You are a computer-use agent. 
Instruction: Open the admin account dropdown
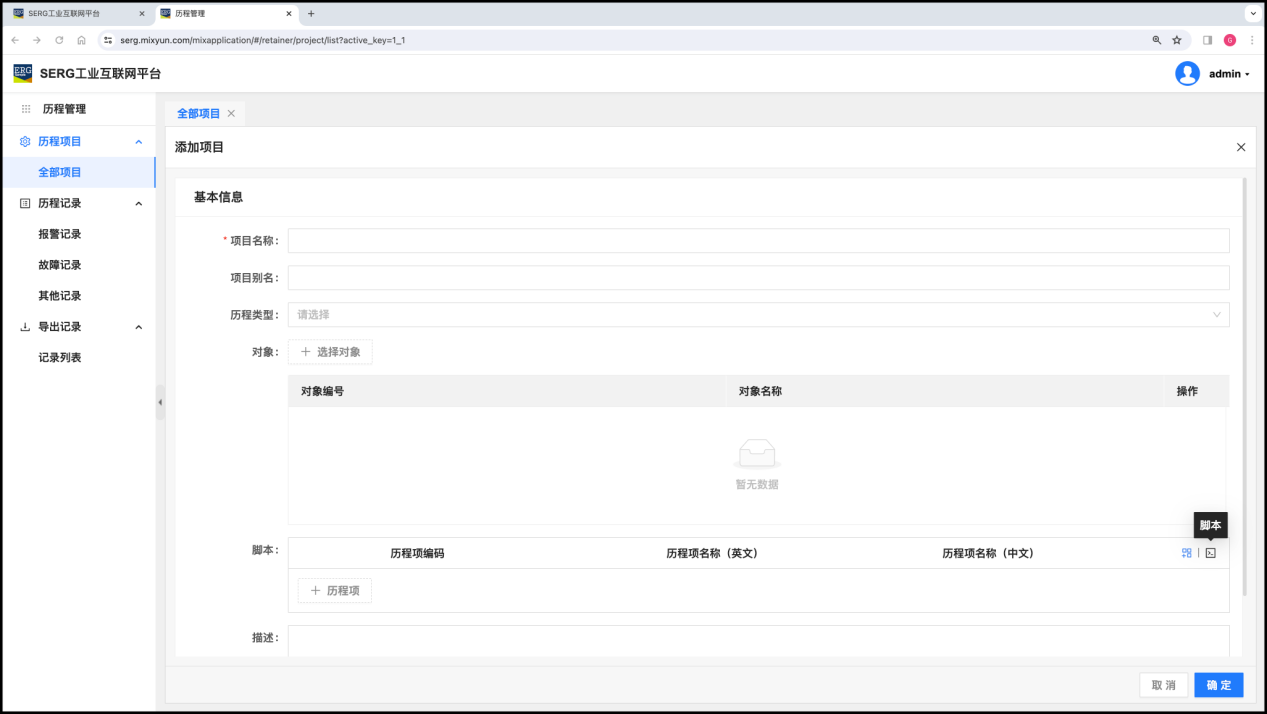tap(1229, 74)
